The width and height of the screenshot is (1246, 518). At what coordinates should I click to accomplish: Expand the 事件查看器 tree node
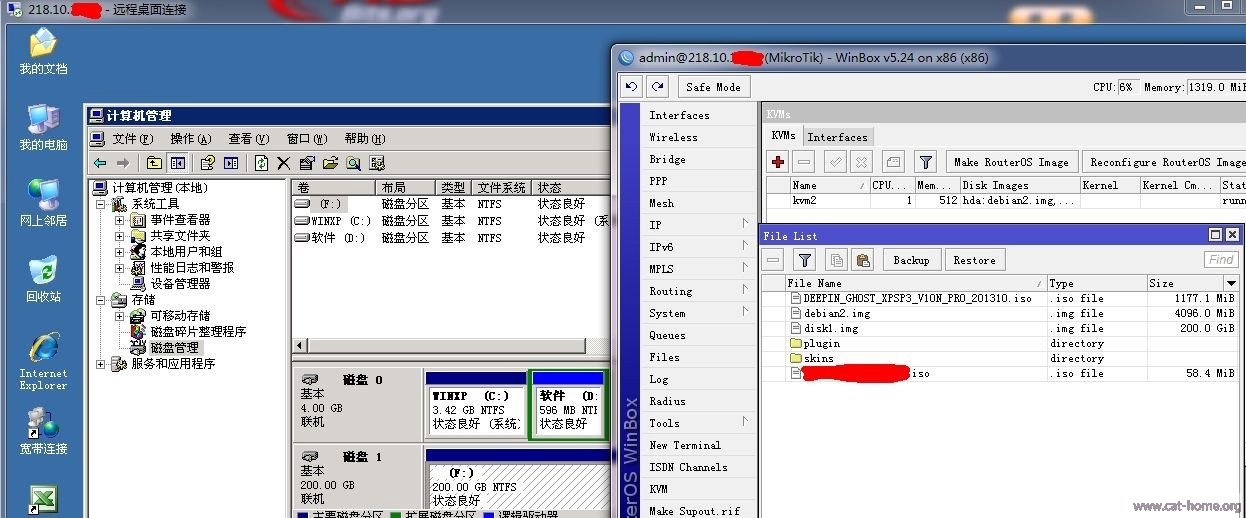(120, 220)
